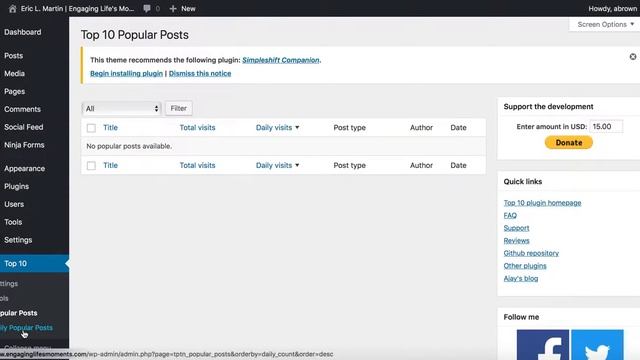Viewport: 640px width, 360px height.
Task: Open the Simpleshift Companion plugin link
Action: 281,60
